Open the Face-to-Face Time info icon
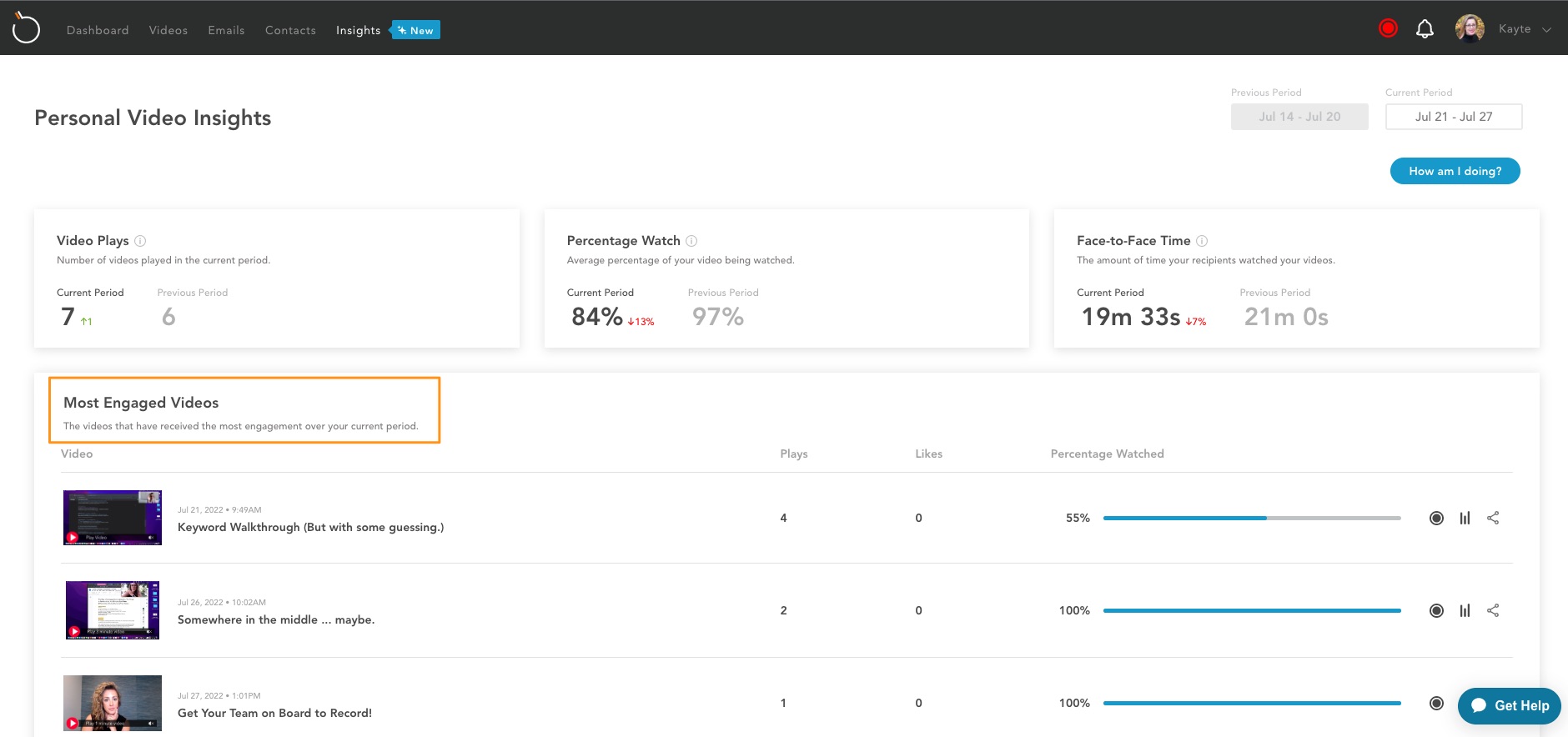This screenshot has height=737, width=1568. pyautogui.click(x=1202, y=241)
